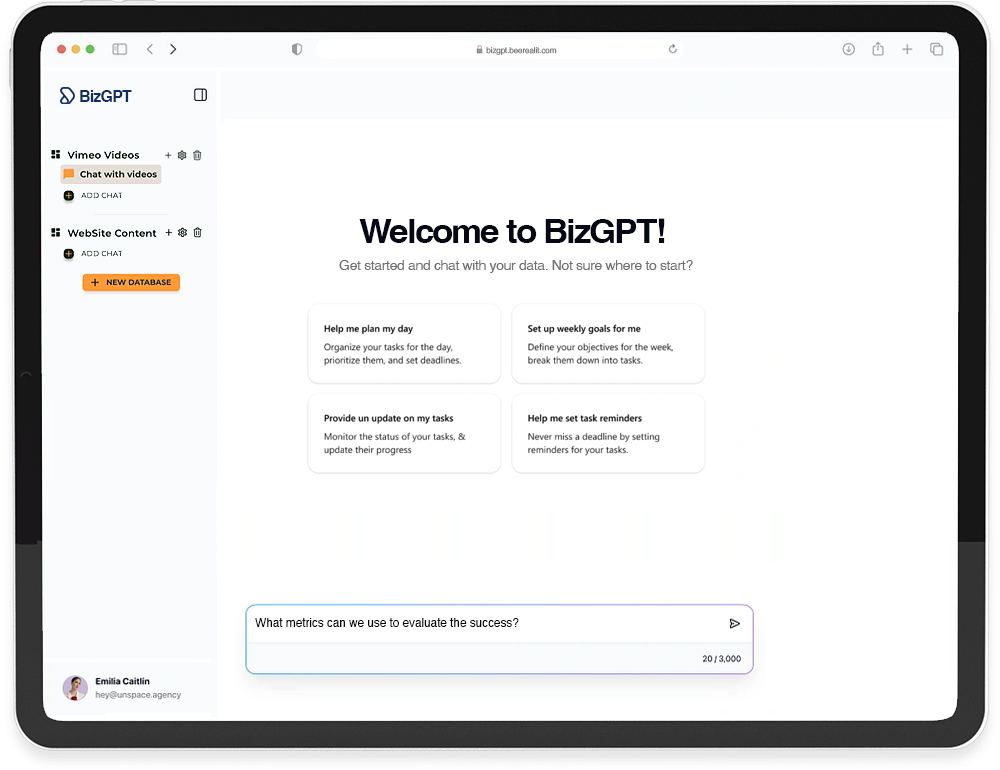Pick Help me set task reminders card
This screenshot has width=1000, height=770.
[608, 433]
